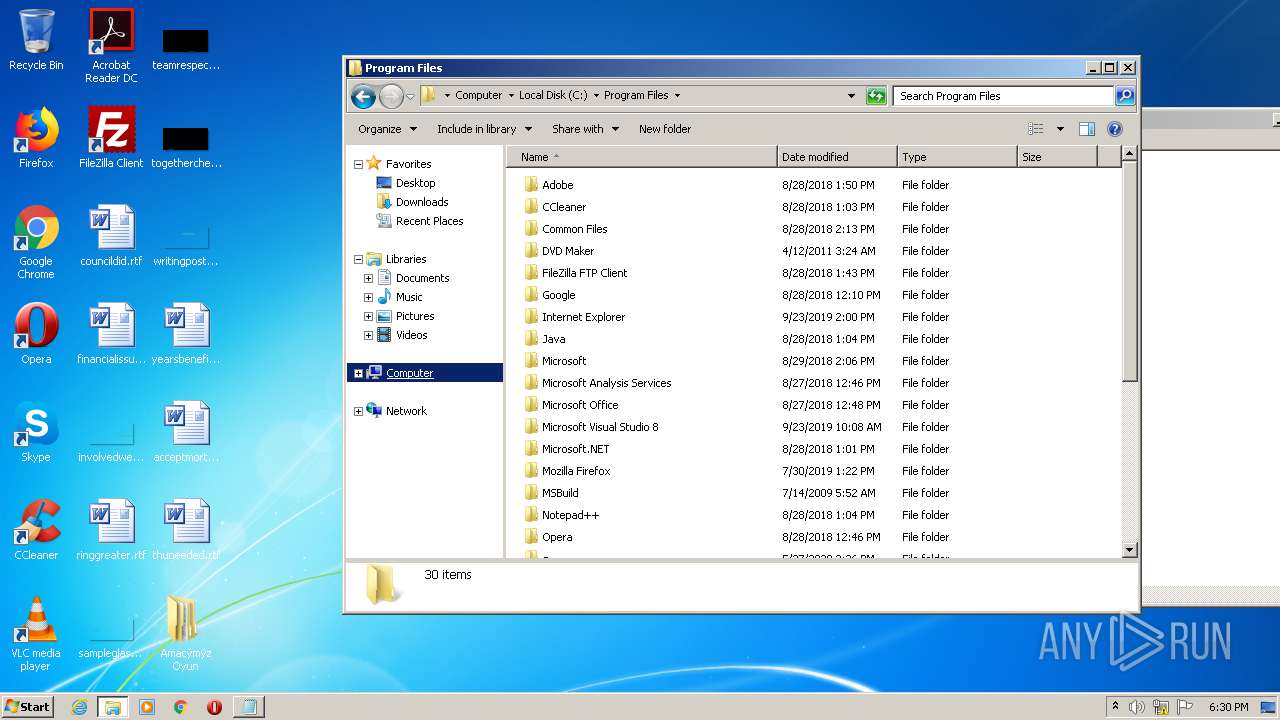The height and width of the screenshot is (720, 1280).
Task: Open Opera desktop shortcut
Action: (36, 334)
